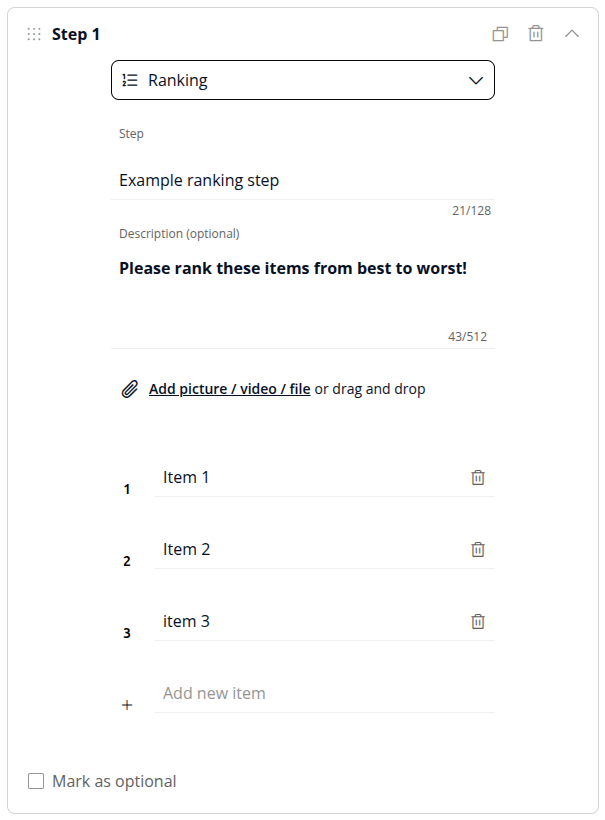Click the 'Add new item' field

(320, 694)
